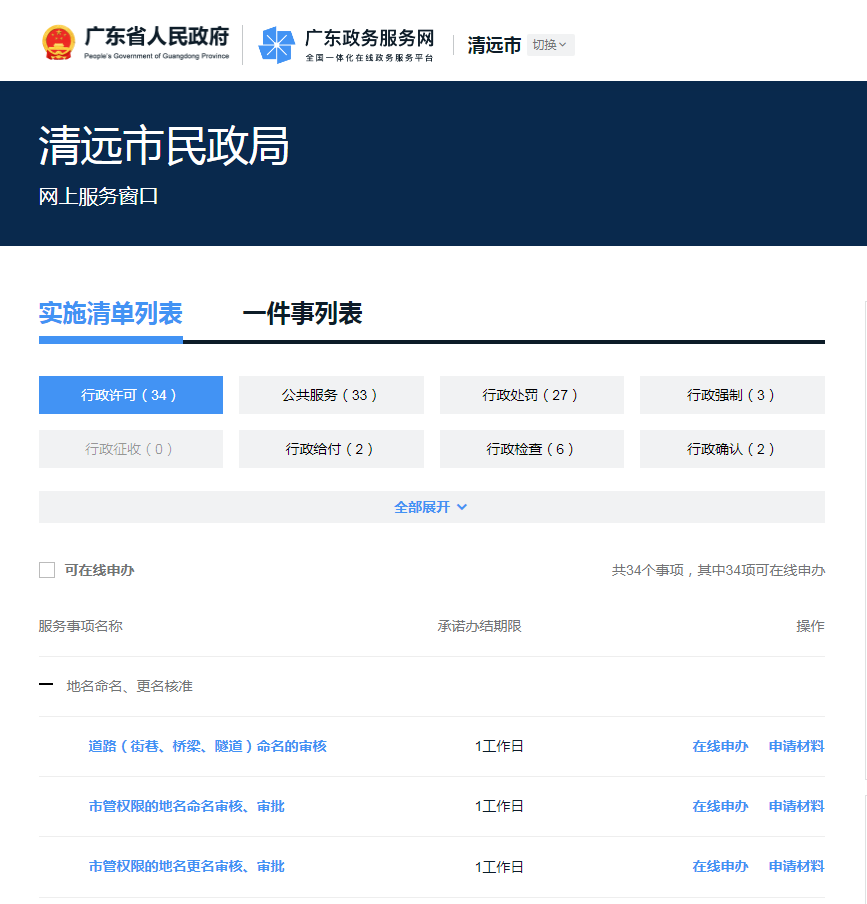This screenshot has height=904, width=867.
Task: Filter by 公共服务 (33) category
Action: click(331, 395)
